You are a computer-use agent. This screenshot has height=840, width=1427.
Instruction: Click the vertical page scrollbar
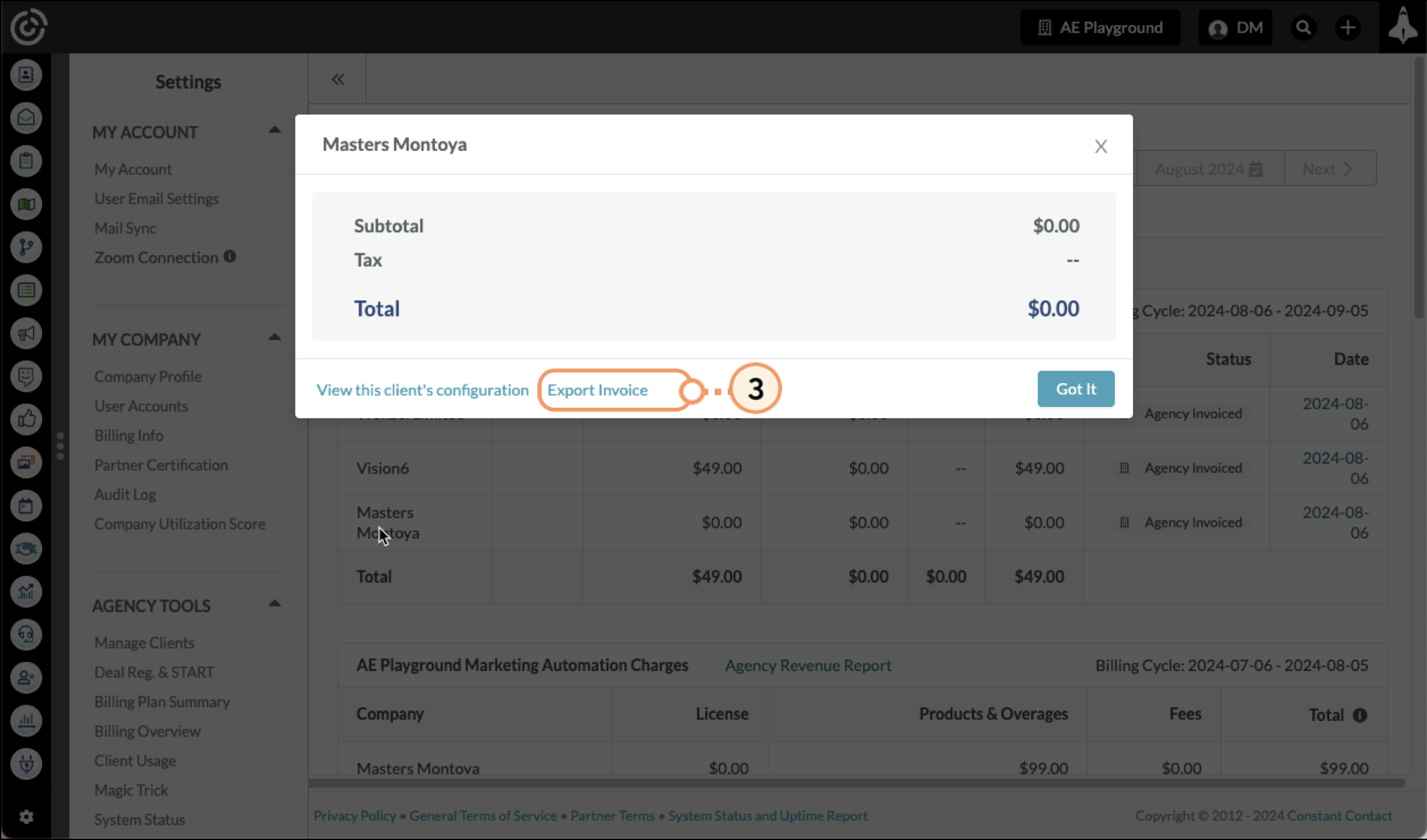tap(1419, 188)
